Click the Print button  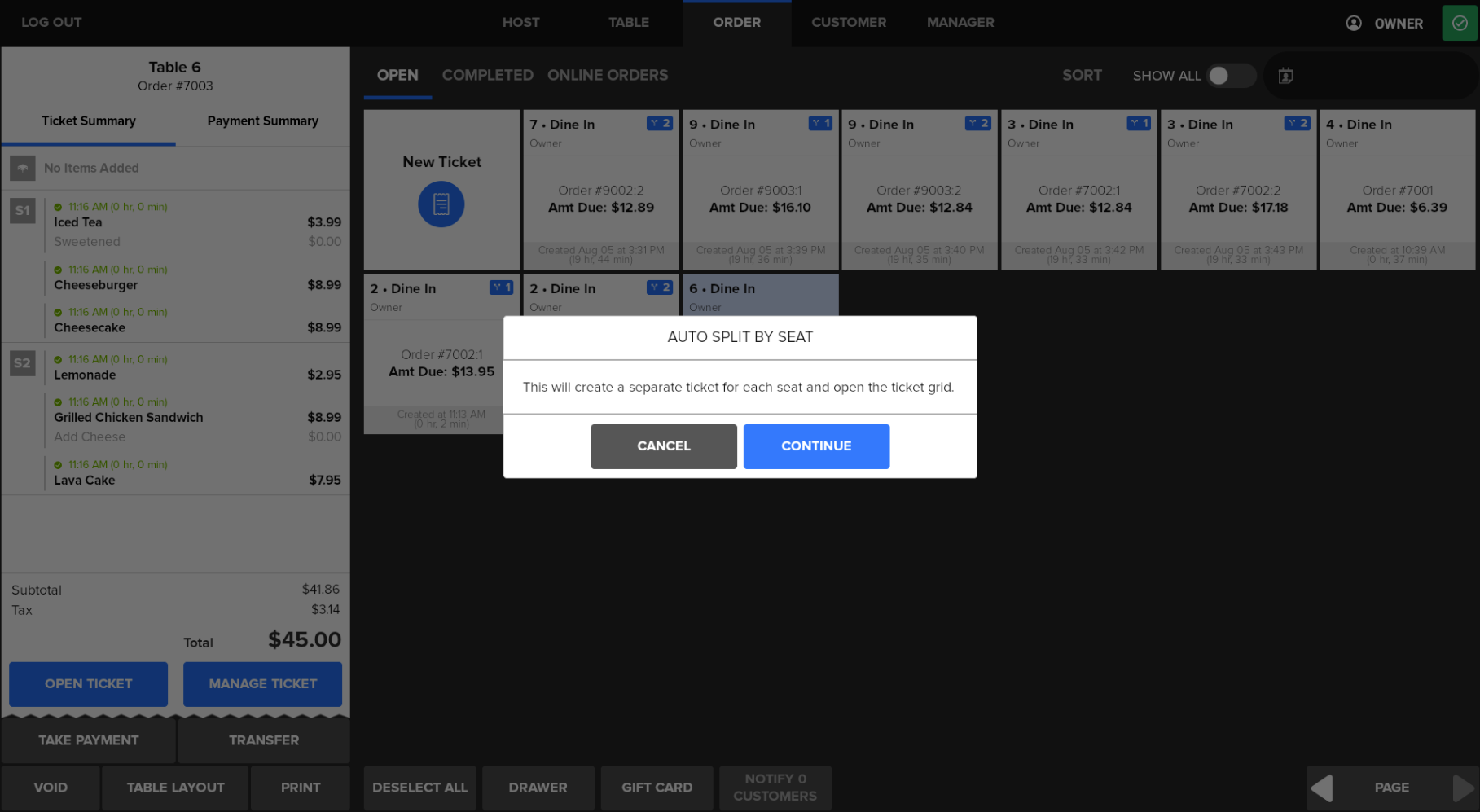tap(301, 788)
